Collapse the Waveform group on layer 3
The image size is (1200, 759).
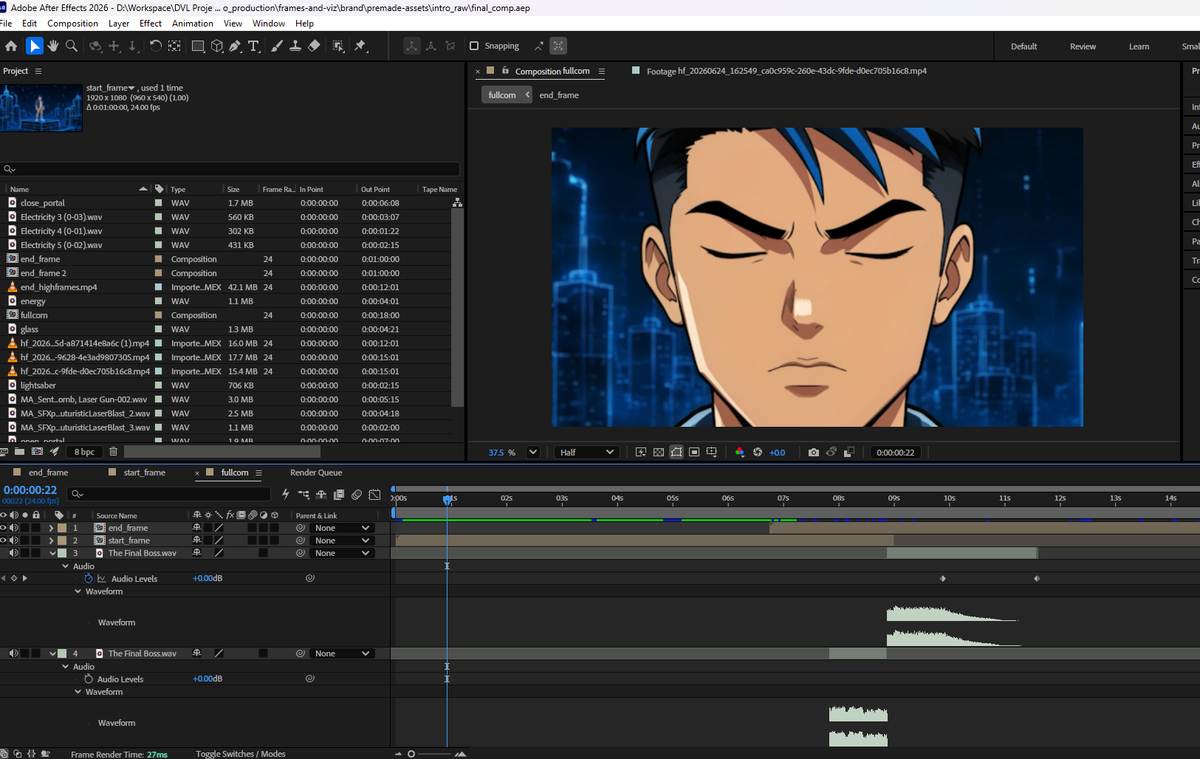(78, 591)
